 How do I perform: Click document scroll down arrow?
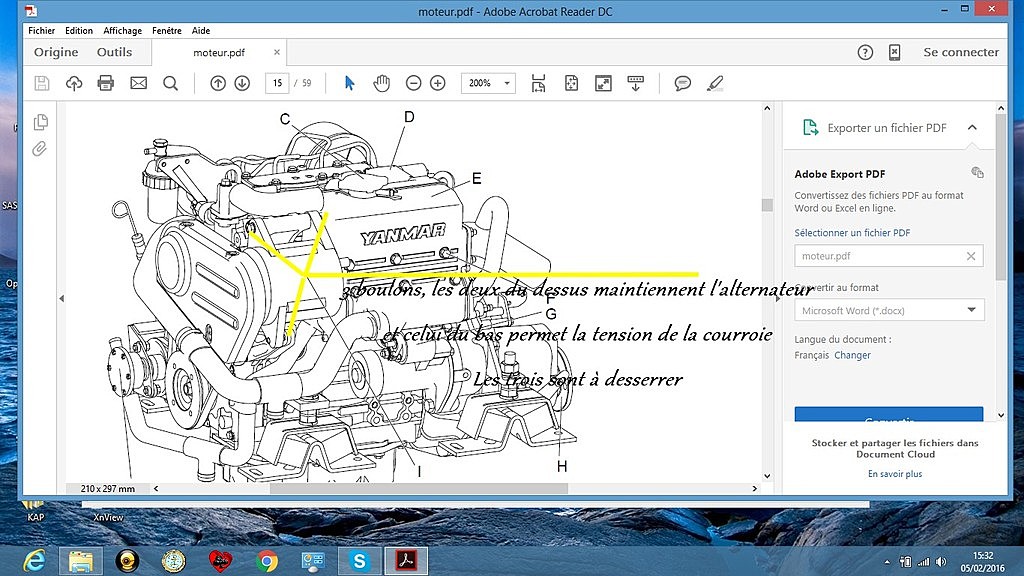coord(767,476)
